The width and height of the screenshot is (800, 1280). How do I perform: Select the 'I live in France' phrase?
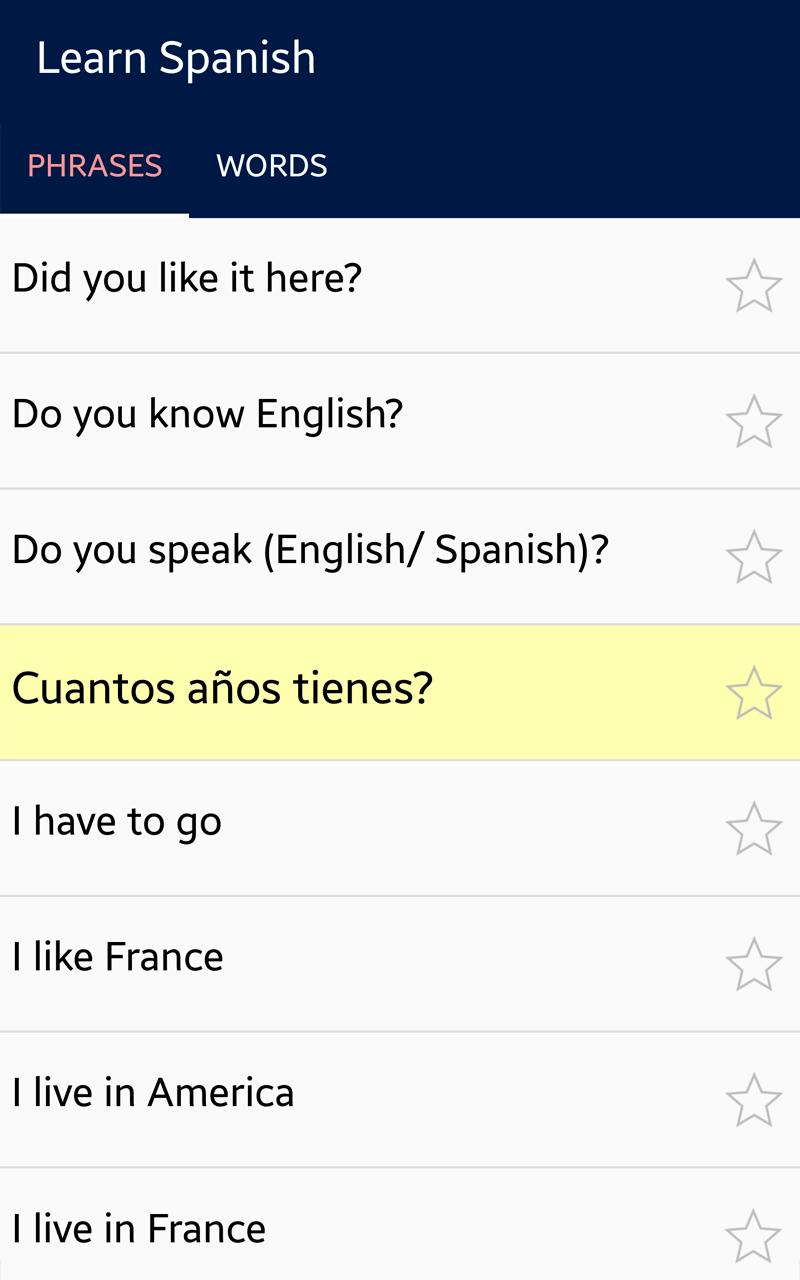point(139,1229)
